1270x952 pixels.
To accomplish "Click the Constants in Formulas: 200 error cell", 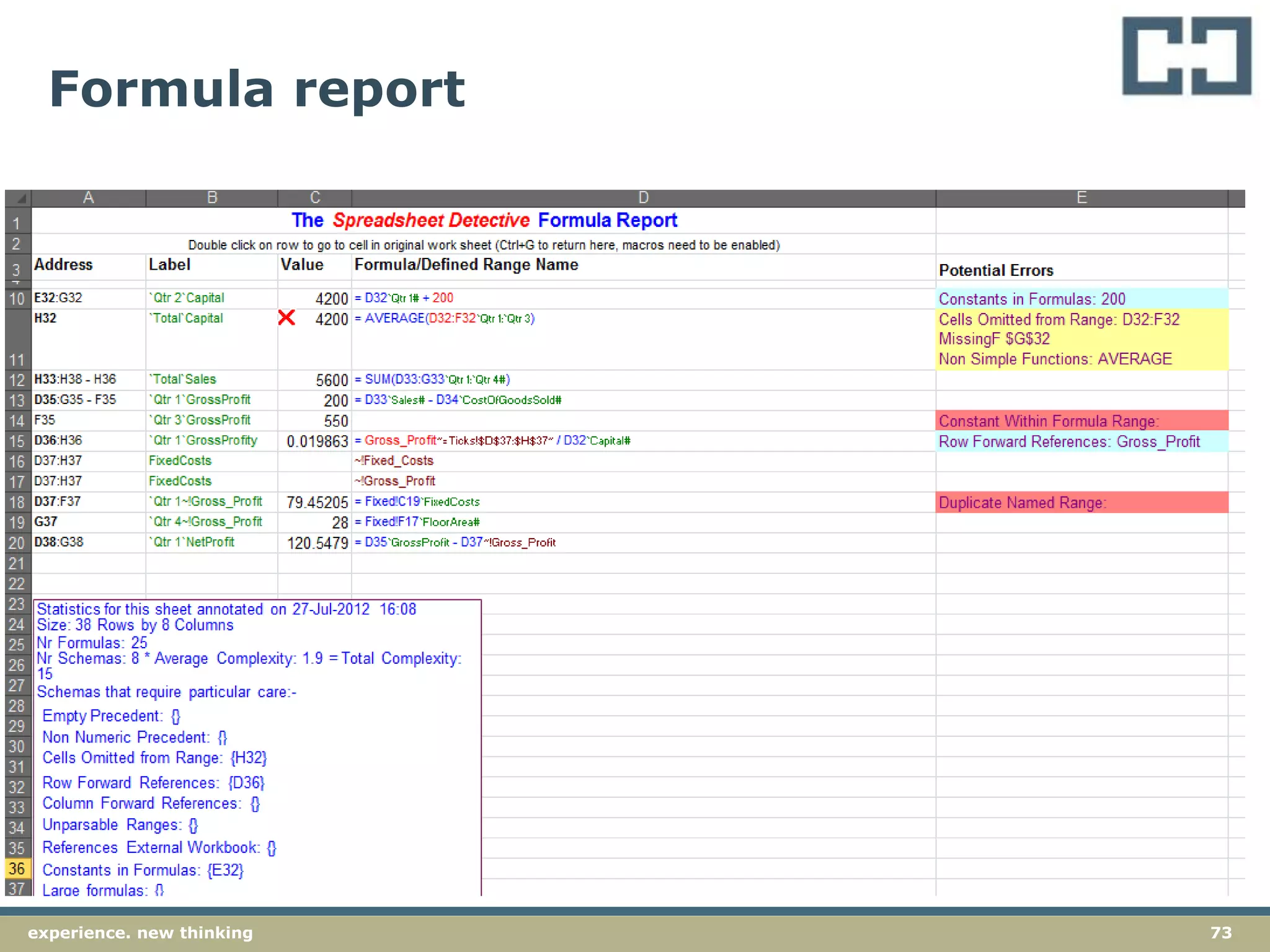I will click(x=1082, y=299).
